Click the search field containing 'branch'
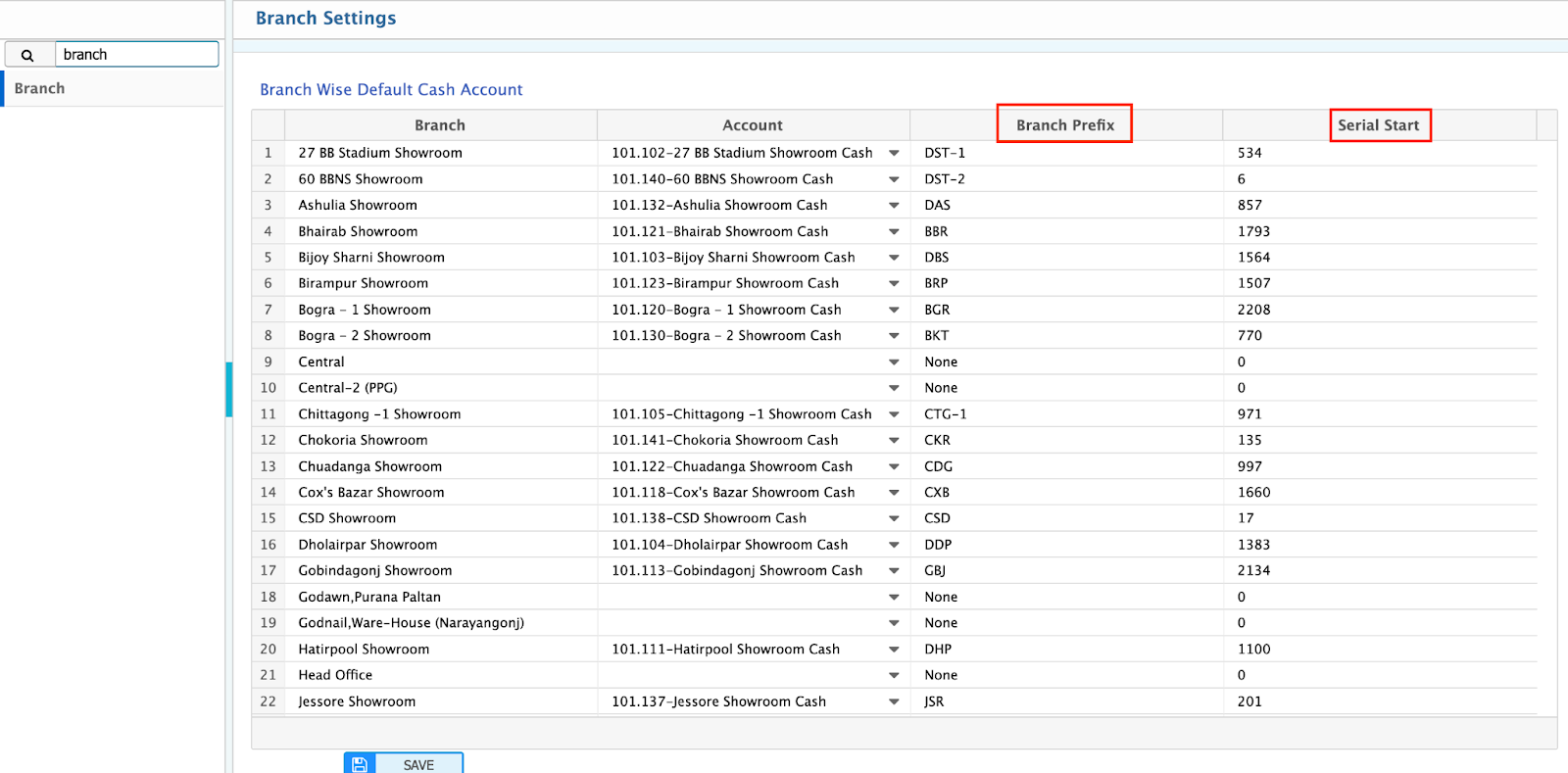 click(x=136, y=55)
